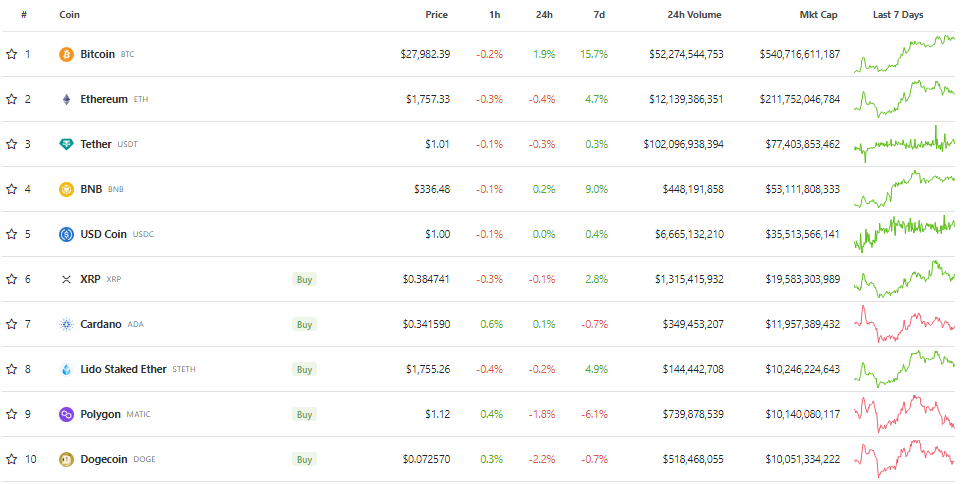Buy Cardano using its Buy button

(x=304, y=324)
